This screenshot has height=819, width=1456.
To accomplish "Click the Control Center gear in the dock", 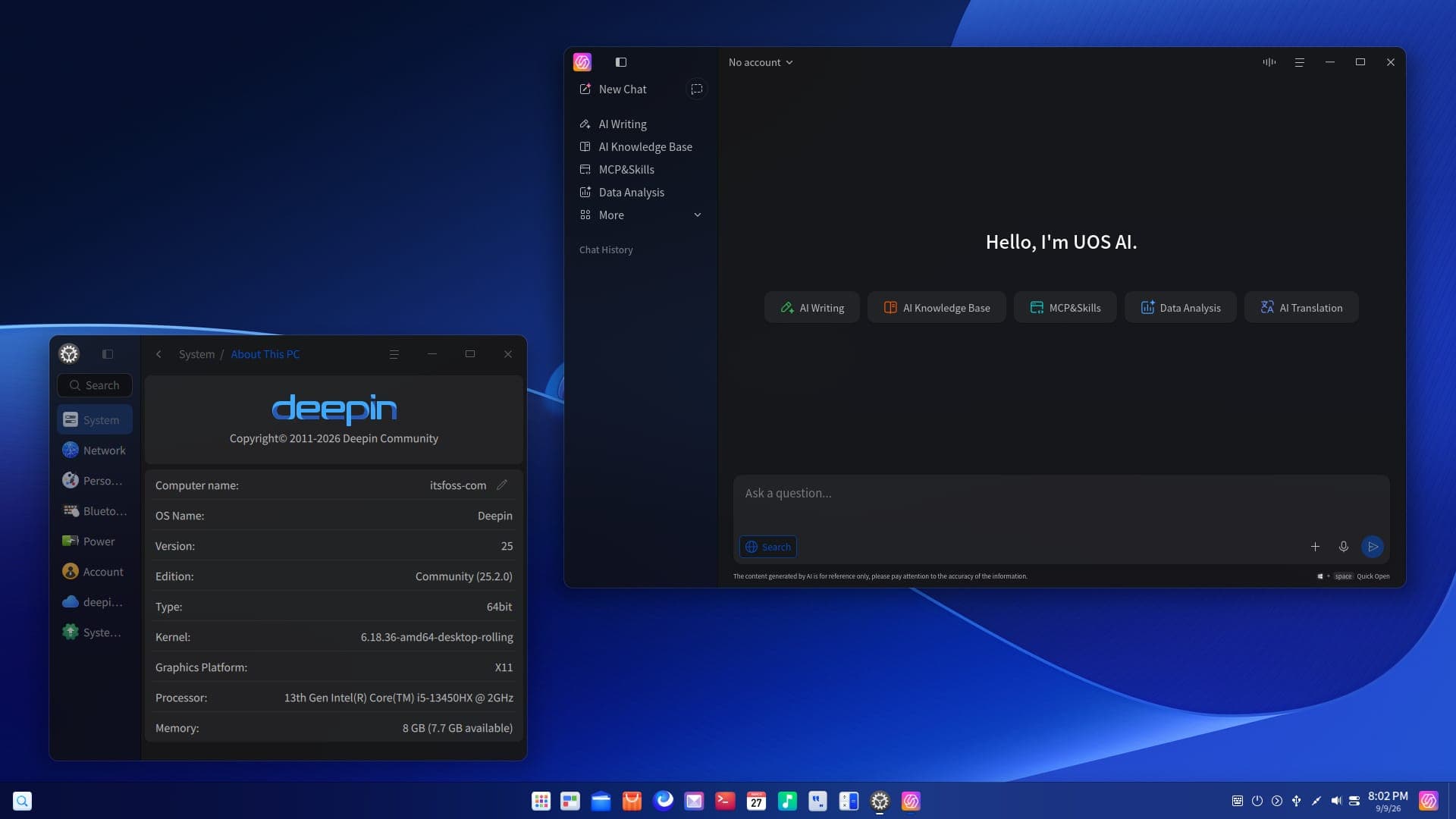I will click(880, 801).
